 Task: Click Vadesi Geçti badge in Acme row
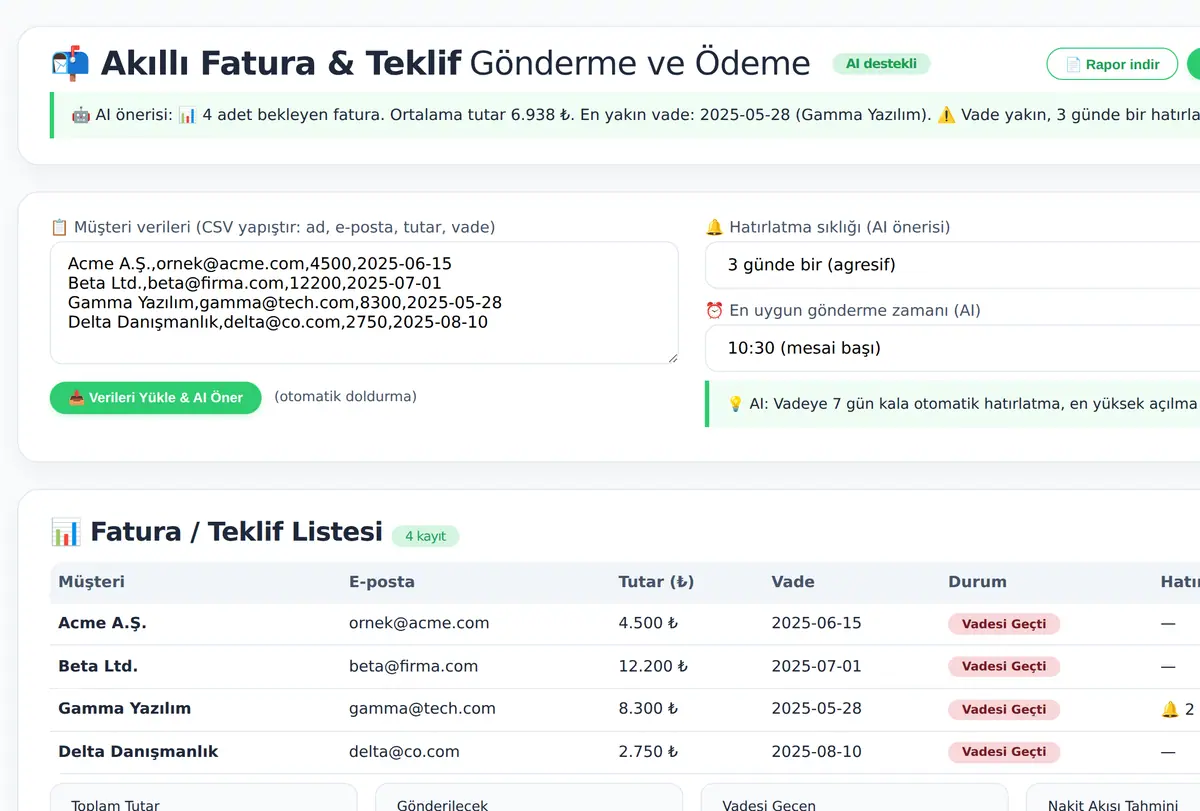tap(1004, 624)
